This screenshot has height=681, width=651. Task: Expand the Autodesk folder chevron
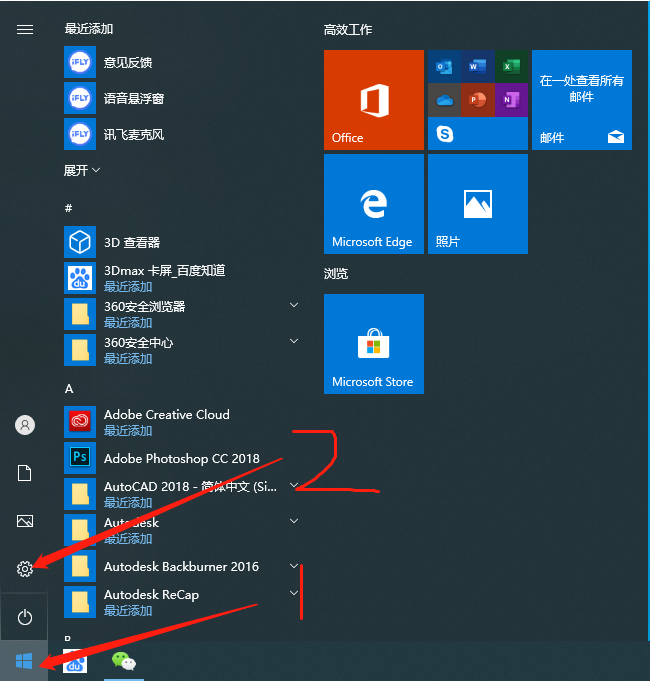tap(294, 521)
